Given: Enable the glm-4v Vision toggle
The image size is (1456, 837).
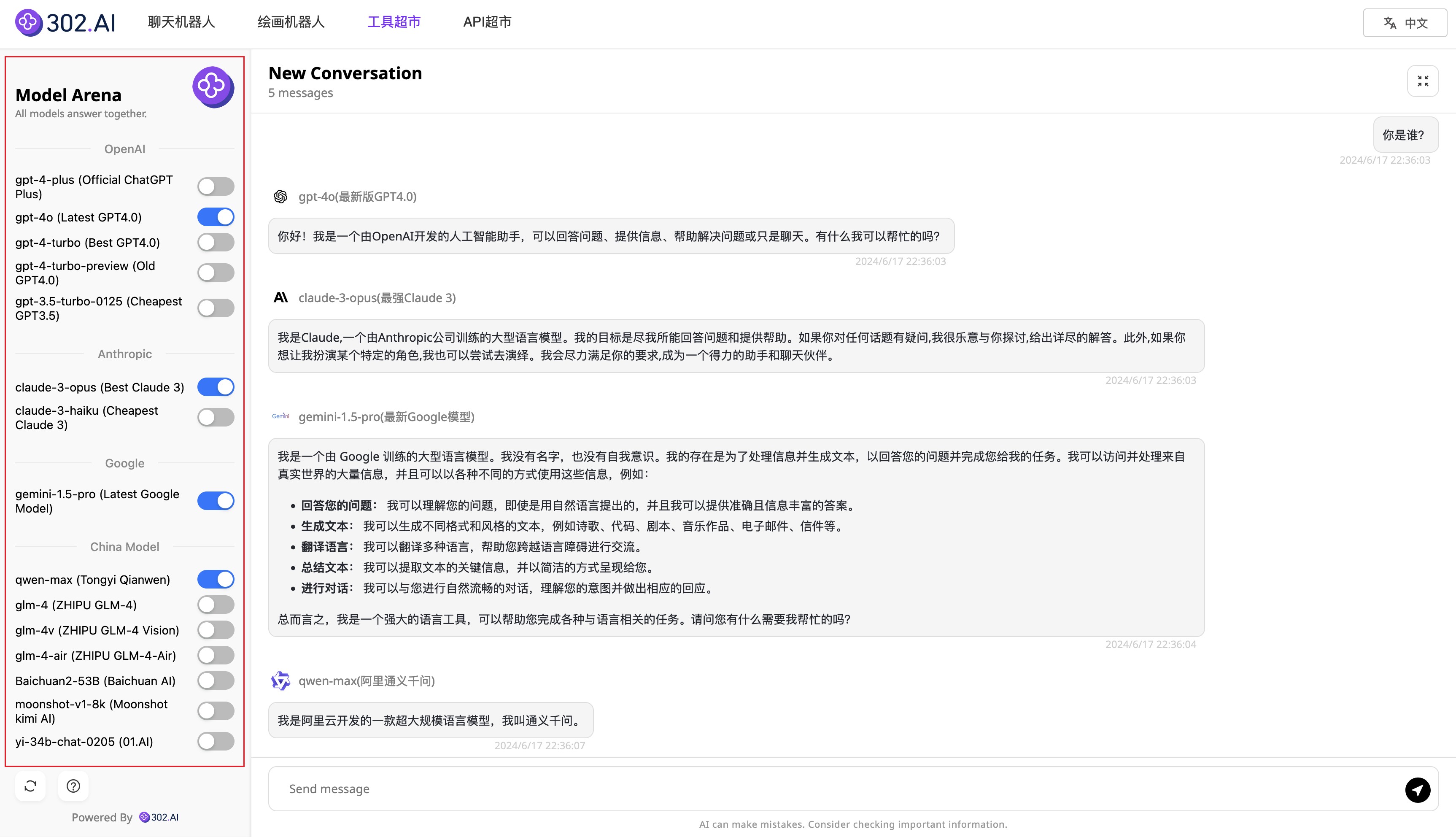Looking at the screenshot, I should click(216, 630).
